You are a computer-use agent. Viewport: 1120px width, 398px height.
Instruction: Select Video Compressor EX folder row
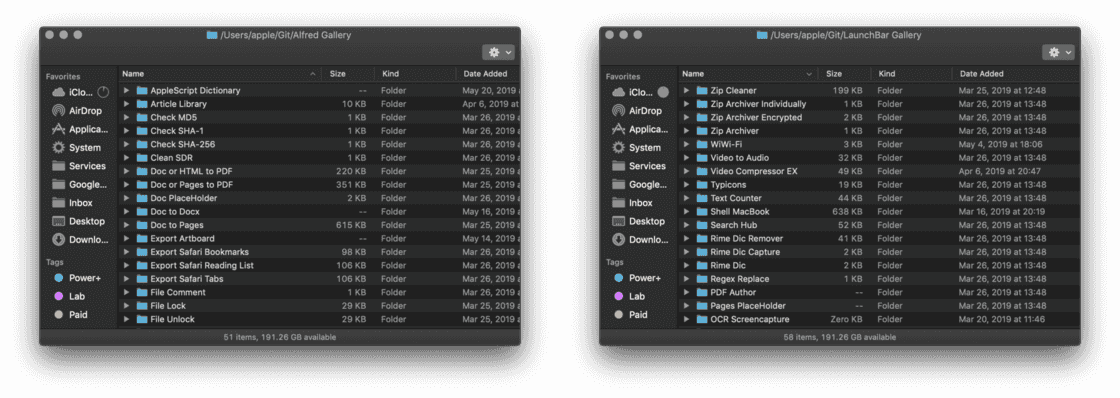coord(879,171)
